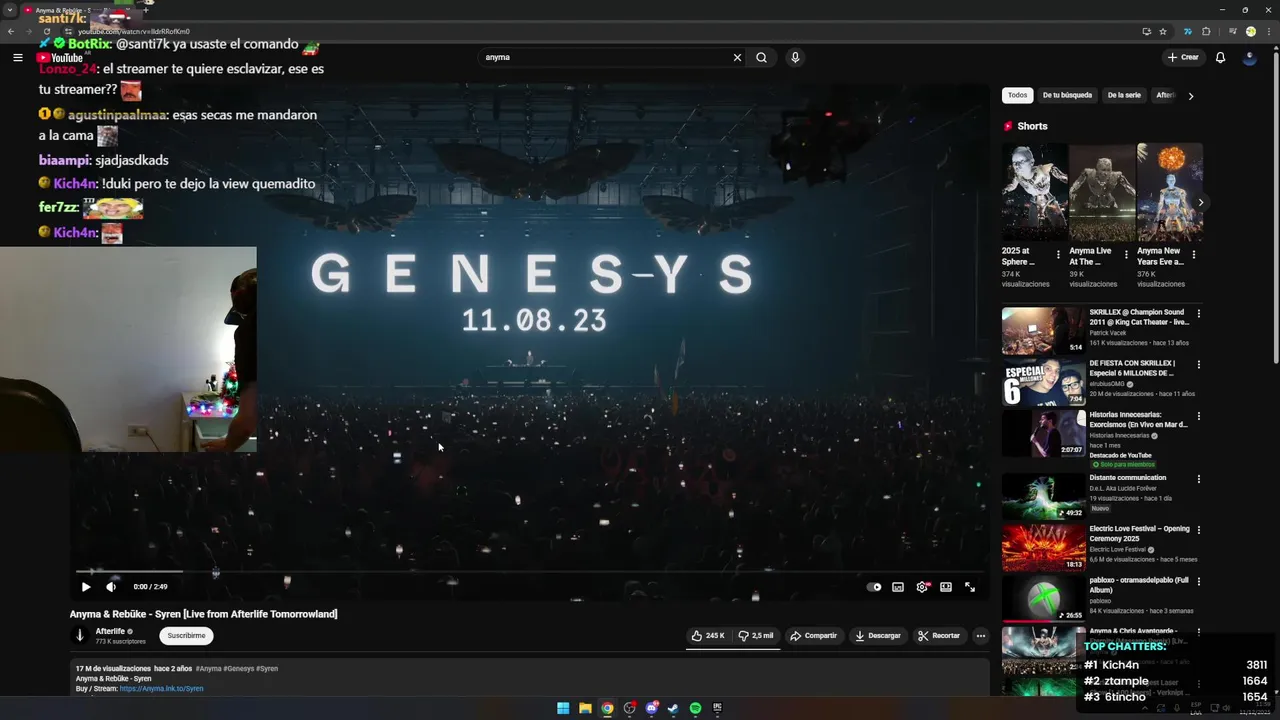Viewport: 1280px width, 720px height.
Task: Open the Distante communication video
Action: pos(1044,496)
